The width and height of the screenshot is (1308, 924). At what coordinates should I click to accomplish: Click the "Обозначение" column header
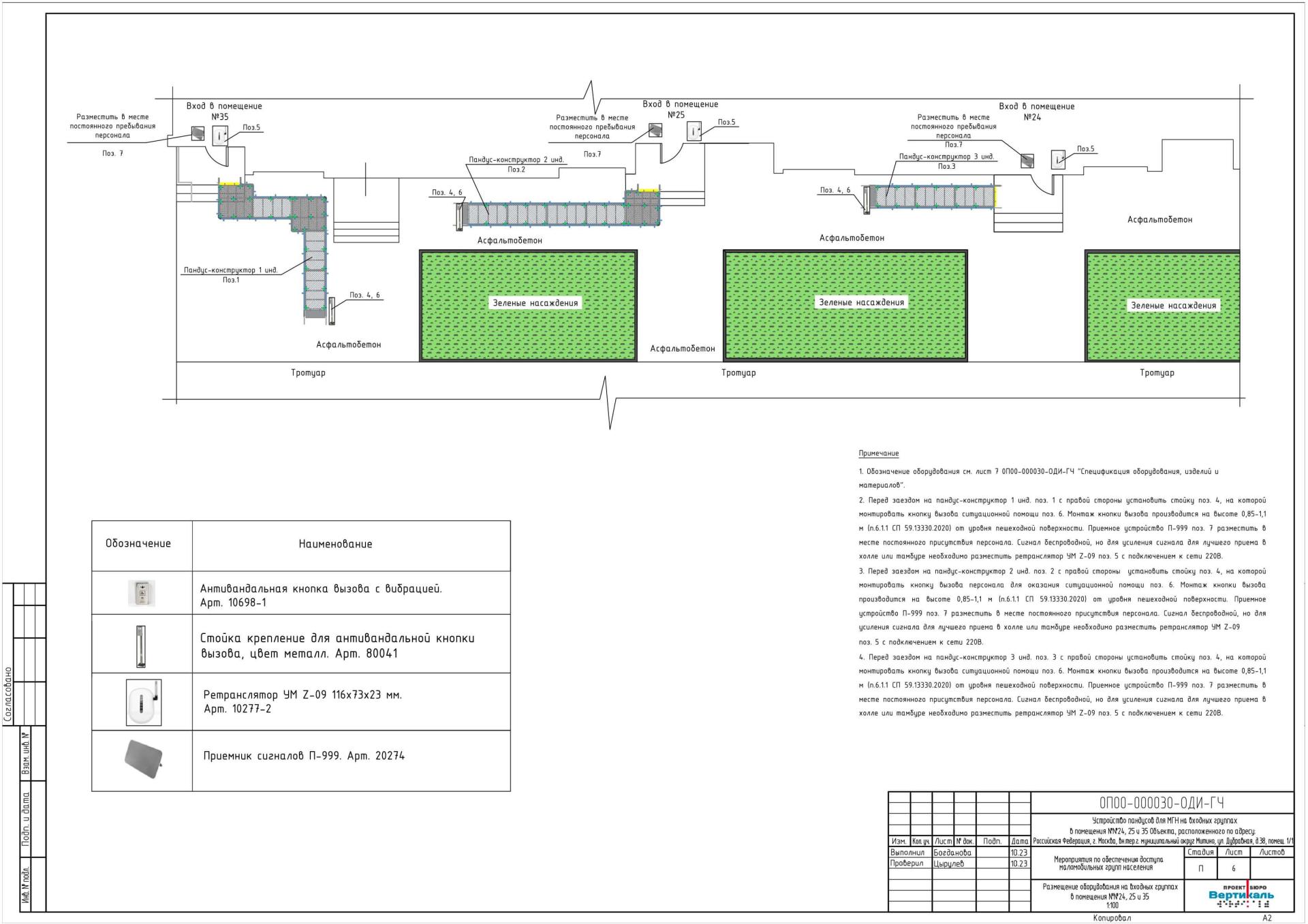click(138, 543)
